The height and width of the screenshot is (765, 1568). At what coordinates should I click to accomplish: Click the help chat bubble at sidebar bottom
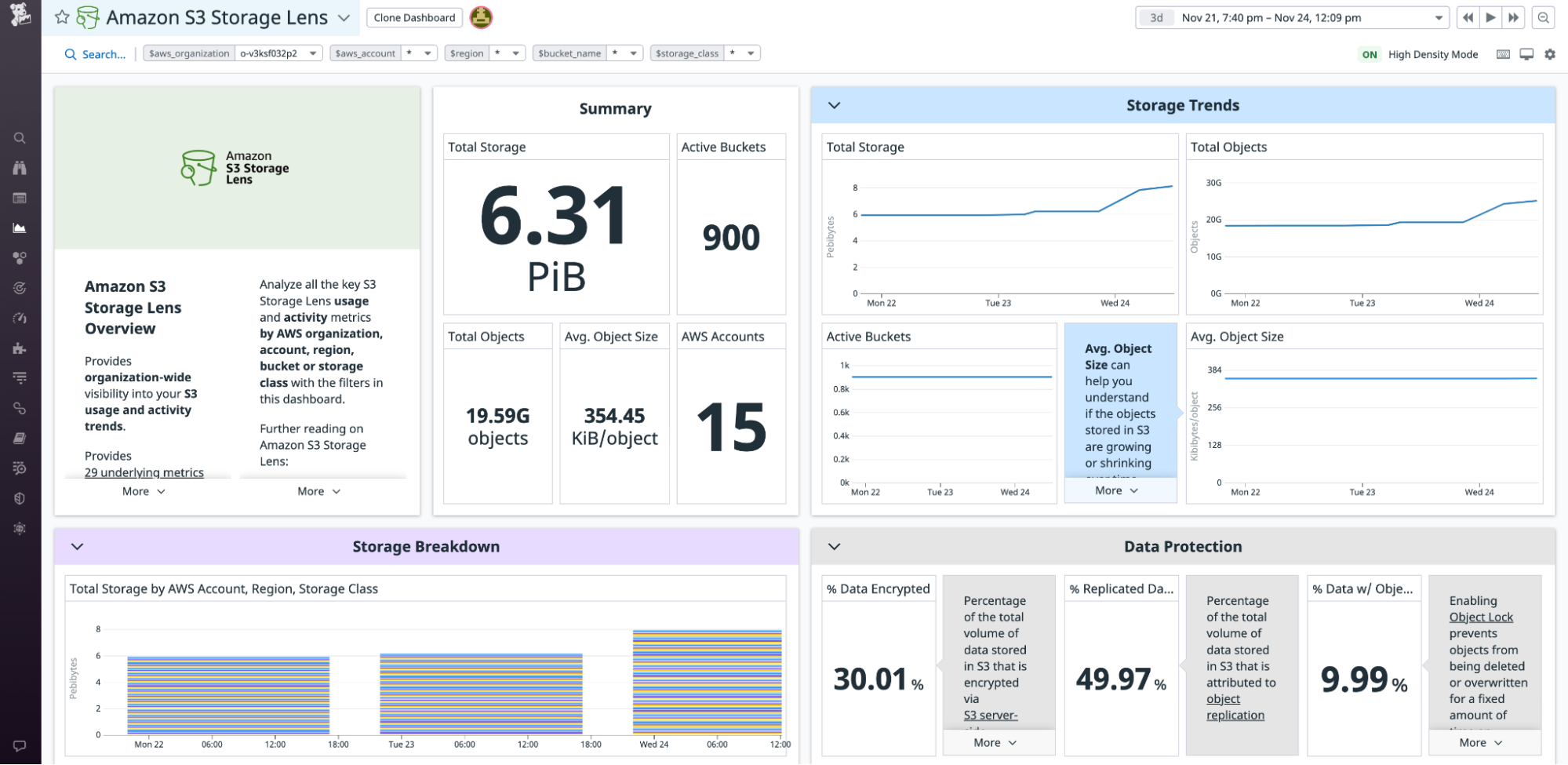20,746
